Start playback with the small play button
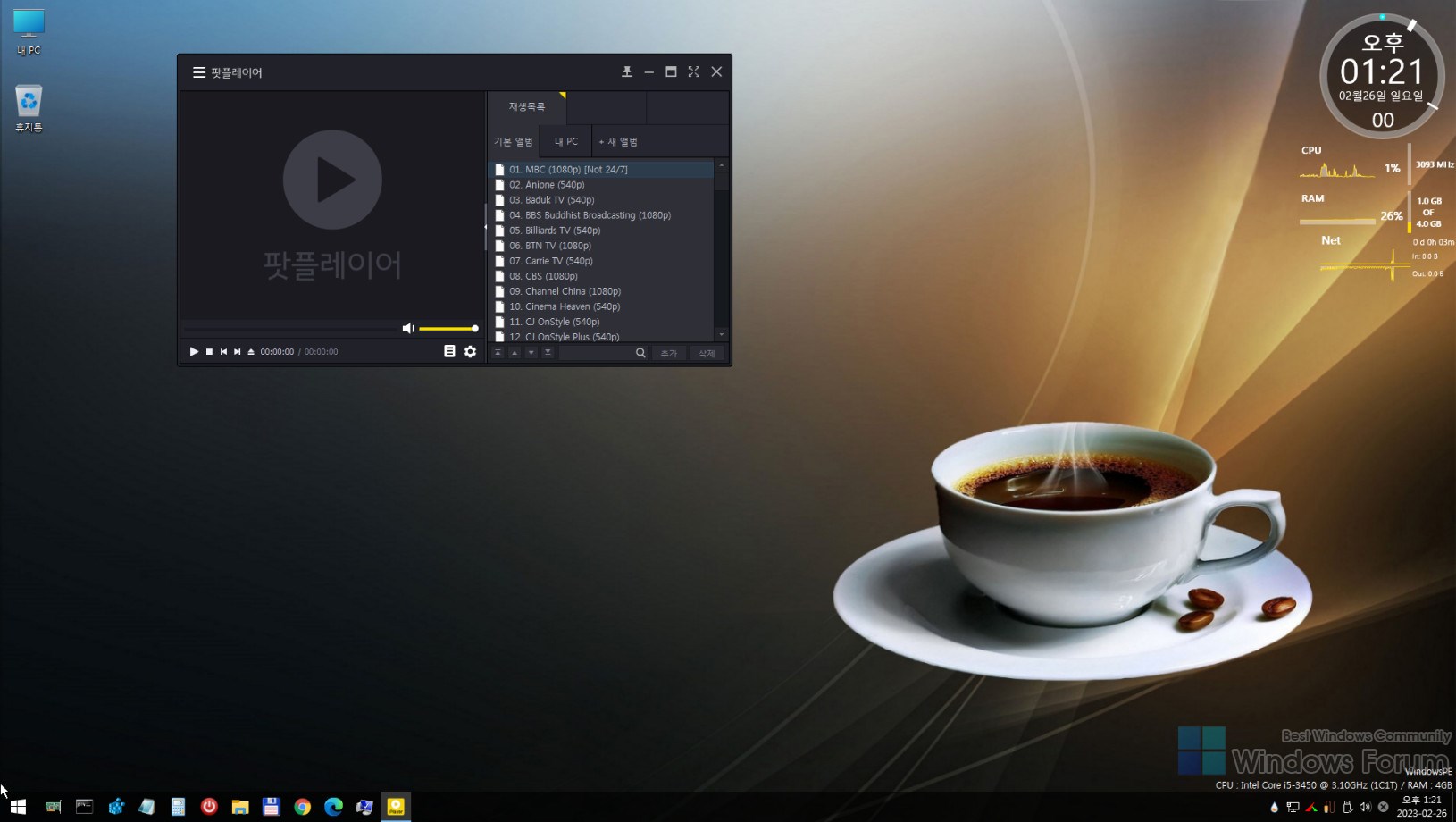The image size is (1456, 822). (x=194, y=352)
